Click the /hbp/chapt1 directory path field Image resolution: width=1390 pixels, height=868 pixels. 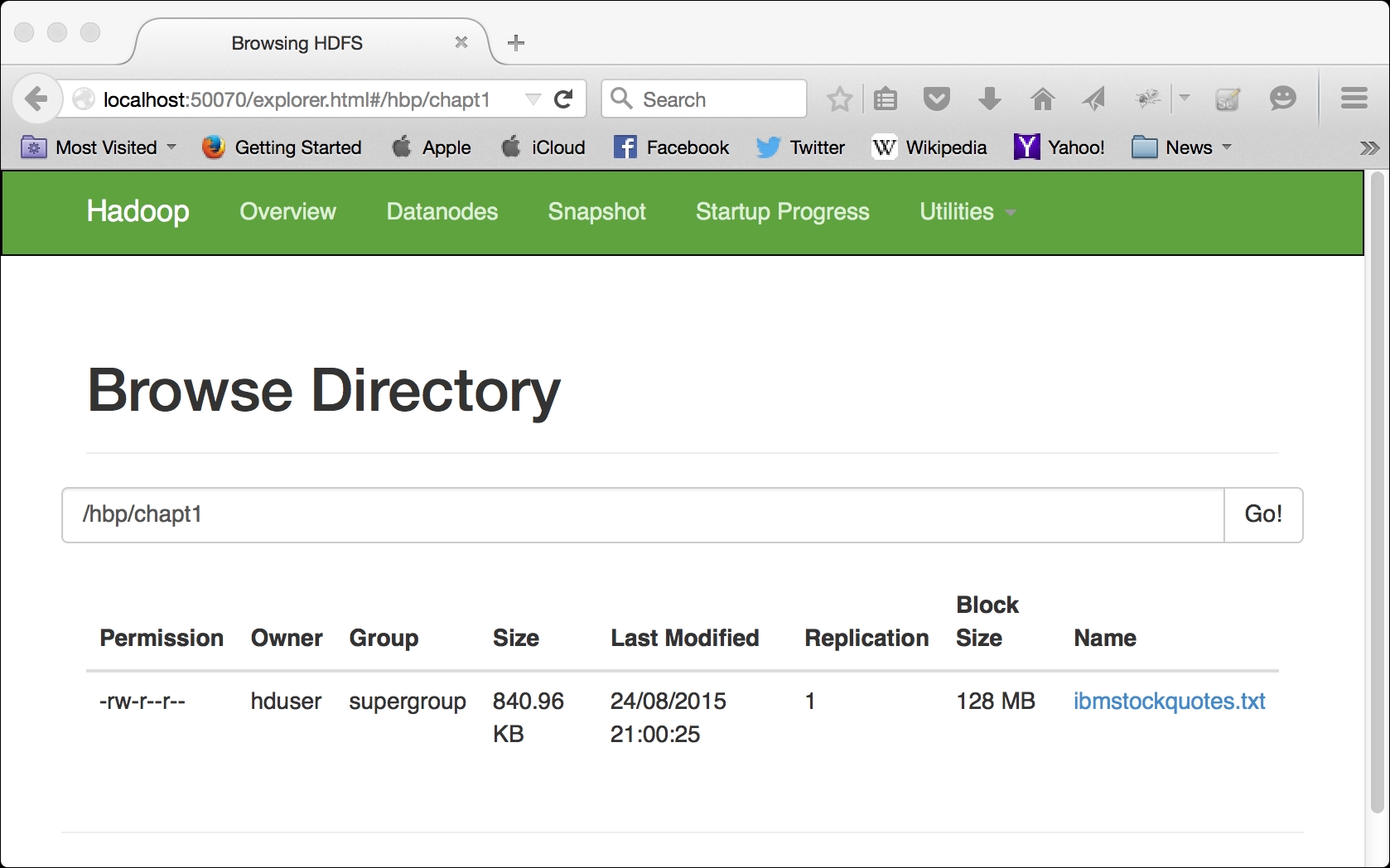[x=643, y=515]
